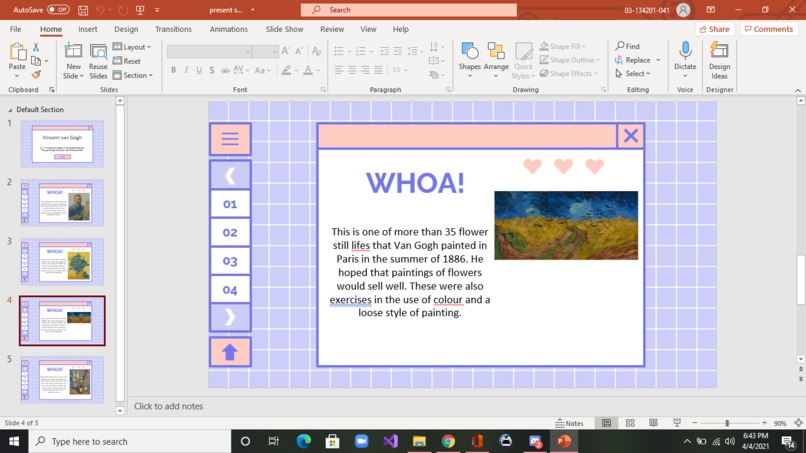The height and width of the screenshot is (453, 806).
Task: Adjust the zoom slider
Action: click(727, 423)
